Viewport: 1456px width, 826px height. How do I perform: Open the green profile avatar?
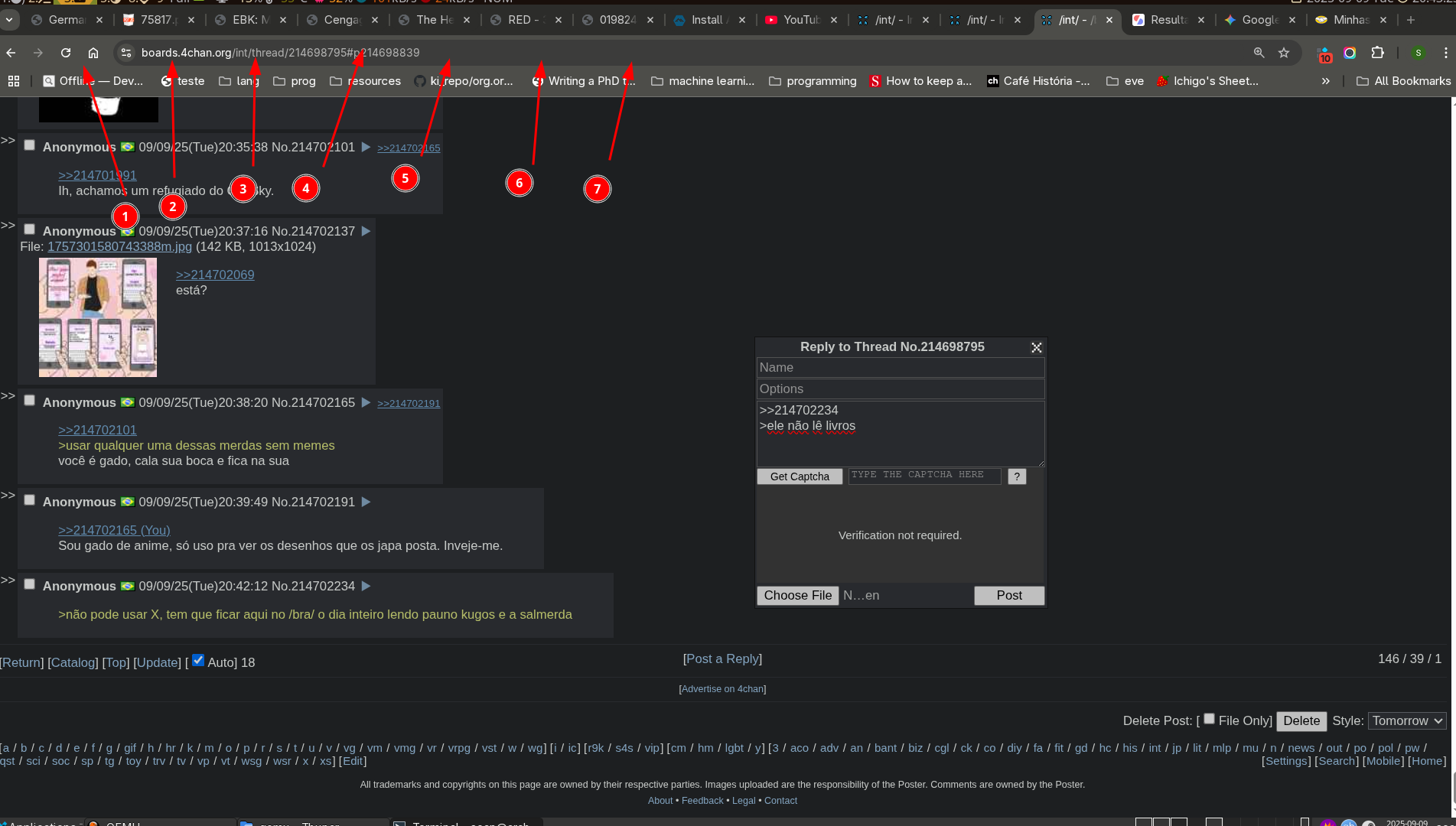tap(1419, 53)
